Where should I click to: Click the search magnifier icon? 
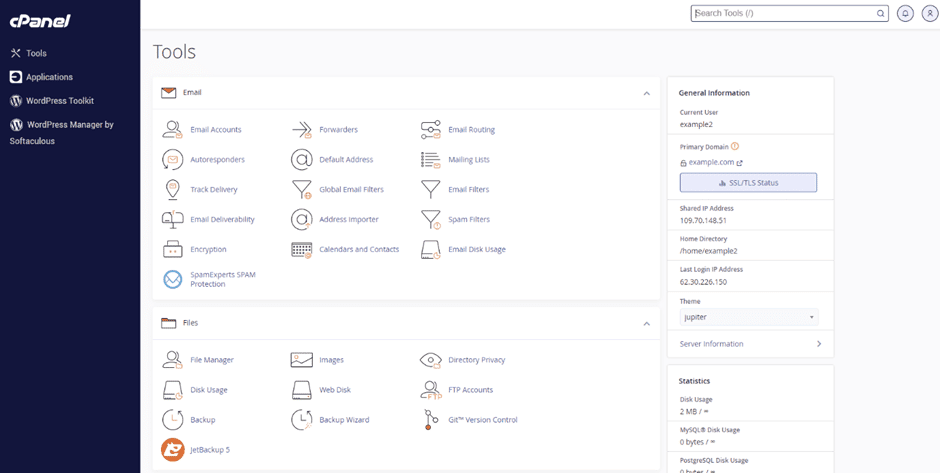click(x=881, y=13)
